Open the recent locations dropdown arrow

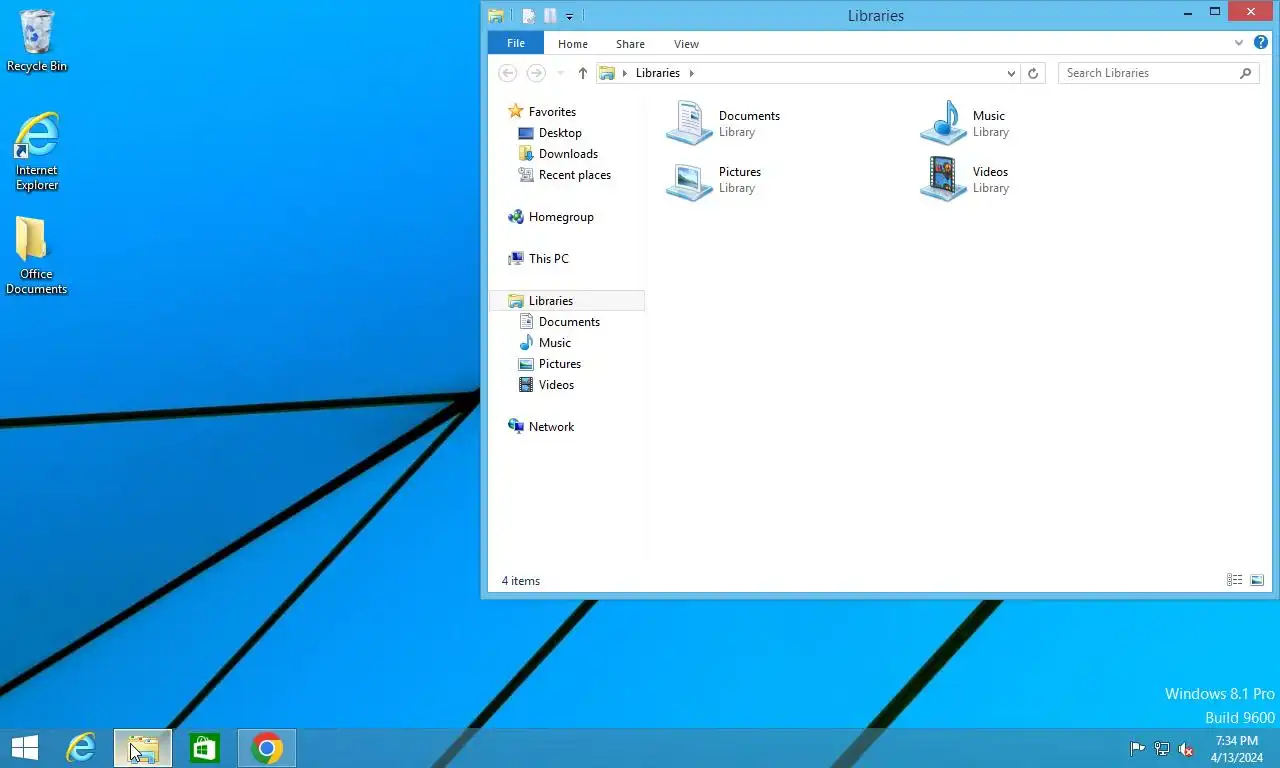click(560, 73)
